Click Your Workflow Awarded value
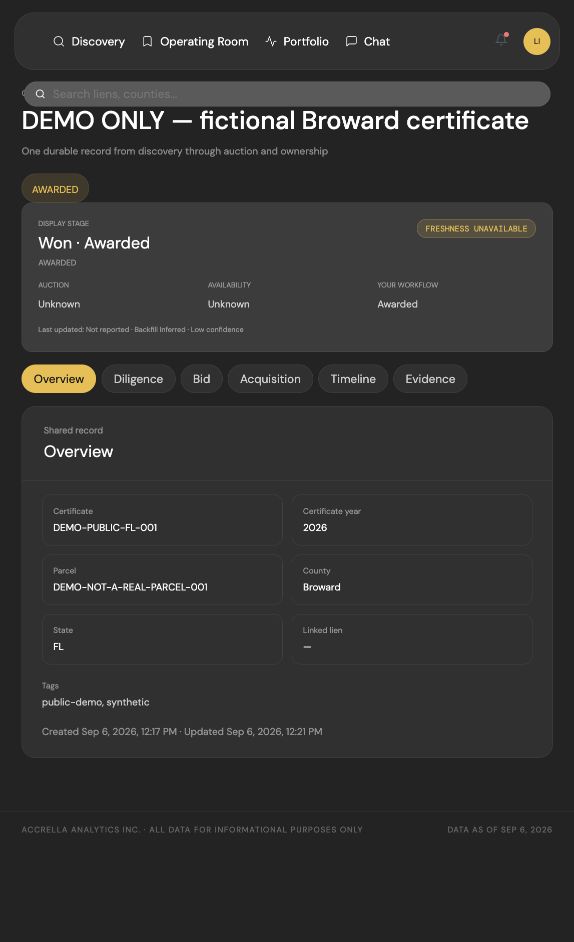Viewport: 574px width, 942px height. [397, 304]
